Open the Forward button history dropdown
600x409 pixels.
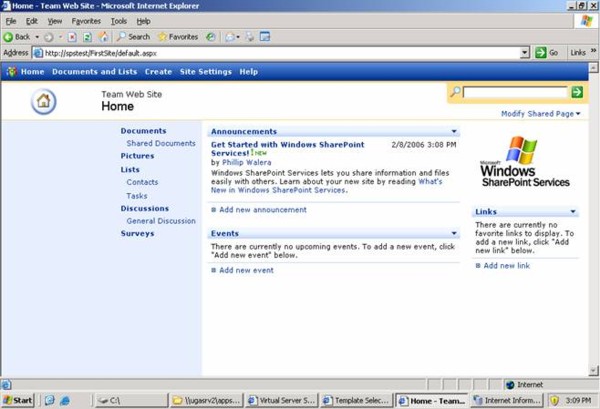(60, 37)
